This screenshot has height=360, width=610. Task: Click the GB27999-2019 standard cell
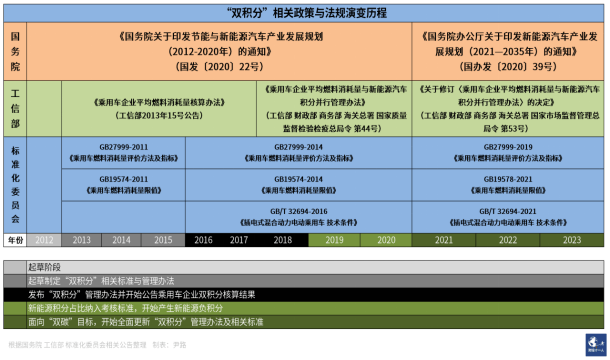(x=508, y=153)
